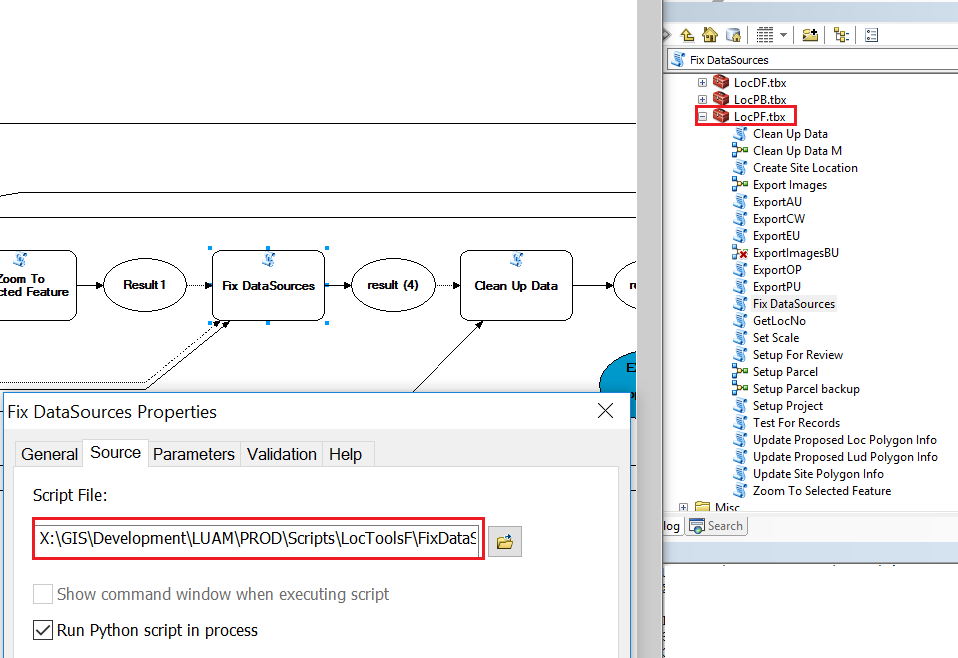The height and width of the screenshot is (658, 958).
Task: Collapse the LocPF.tbx toolbox
Action: tap(703, 117)
